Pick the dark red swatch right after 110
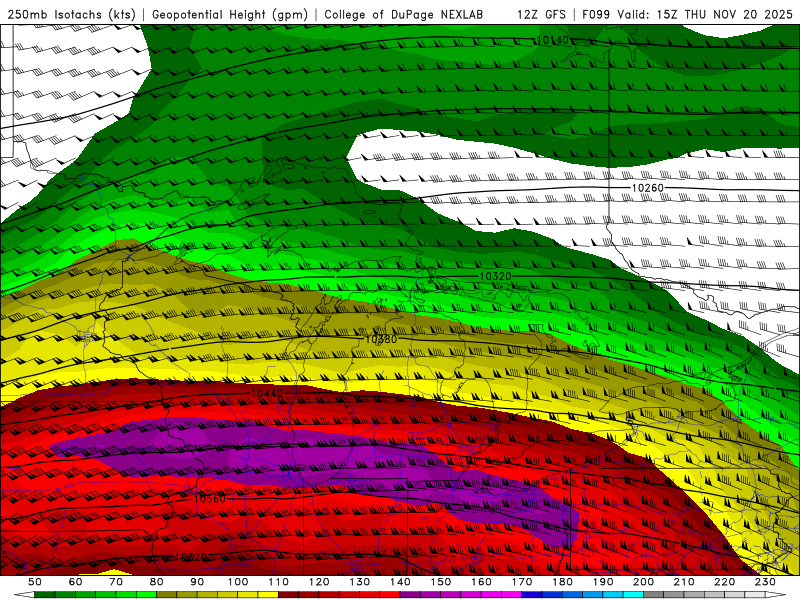 pyautogui.click(x=288, y=595)
